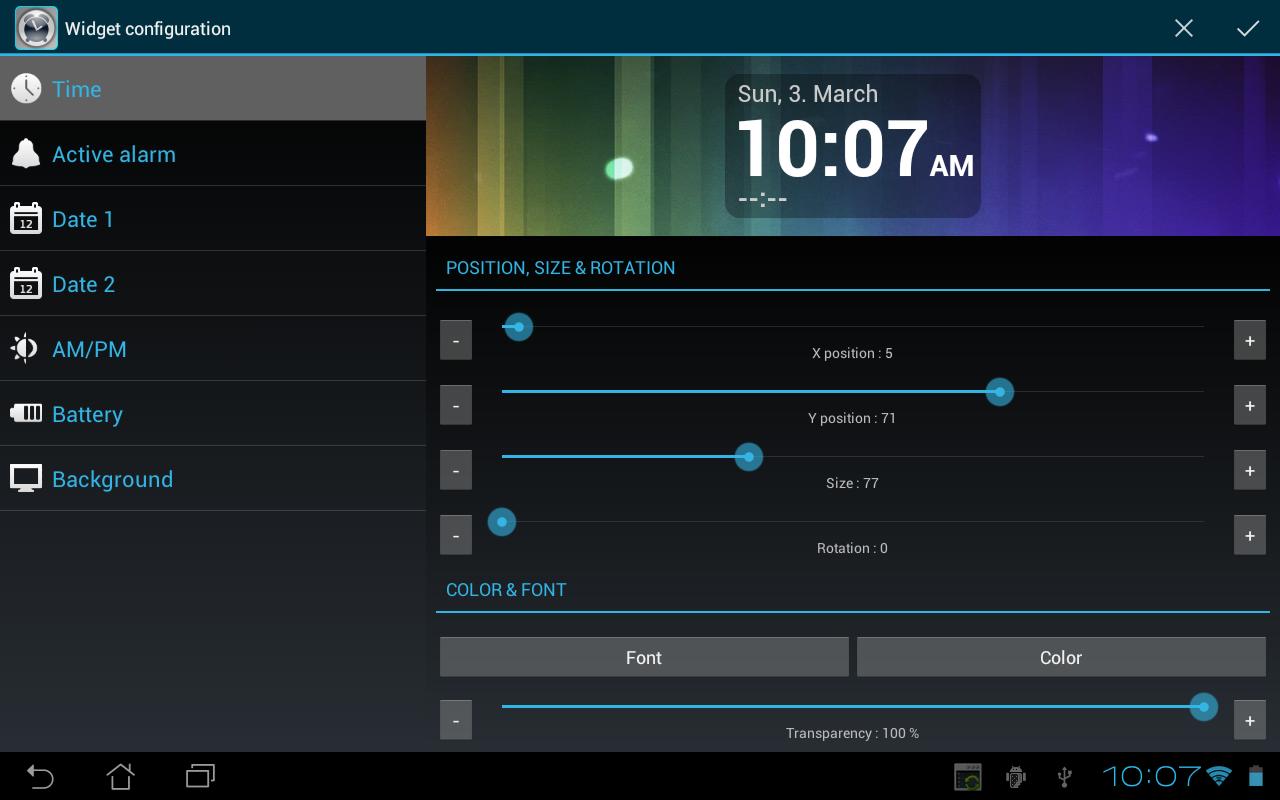The height and width of the screenshot is (800, 1280).
Task: Cancel configuration with the X icon
Action: tap(1184, 28)
